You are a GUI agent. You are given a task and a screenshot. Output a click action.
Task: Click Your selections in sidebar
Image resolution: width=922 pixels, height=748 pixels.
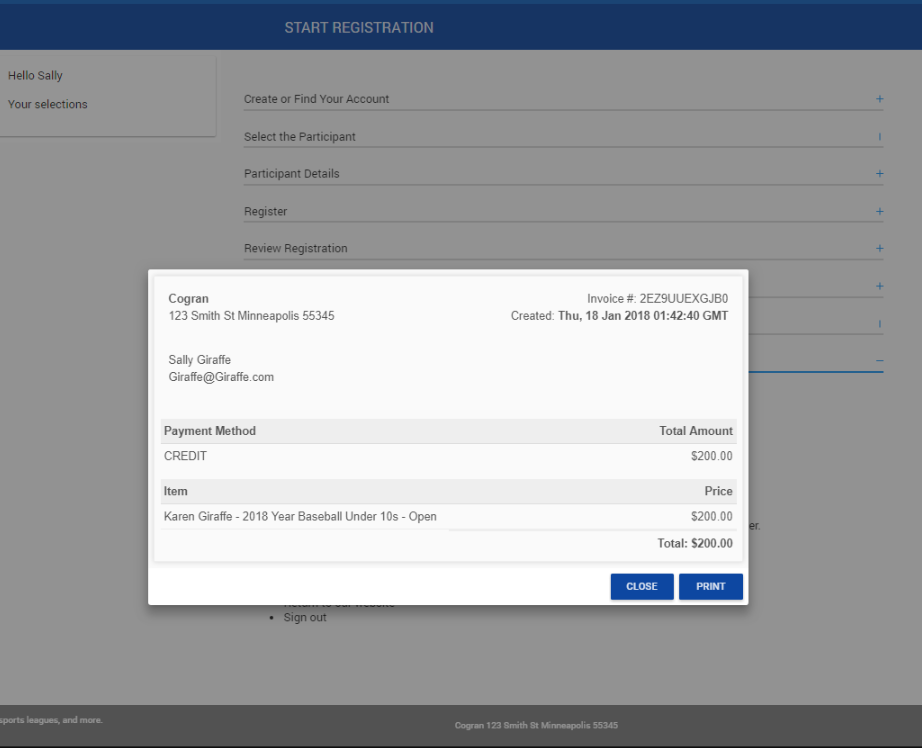[48, 104]
